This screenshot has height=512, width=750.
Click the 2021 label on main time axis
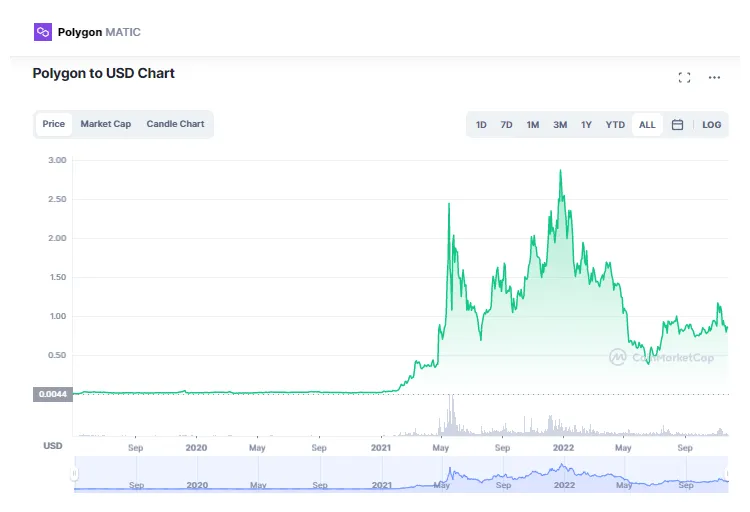[x=381, y=448]
